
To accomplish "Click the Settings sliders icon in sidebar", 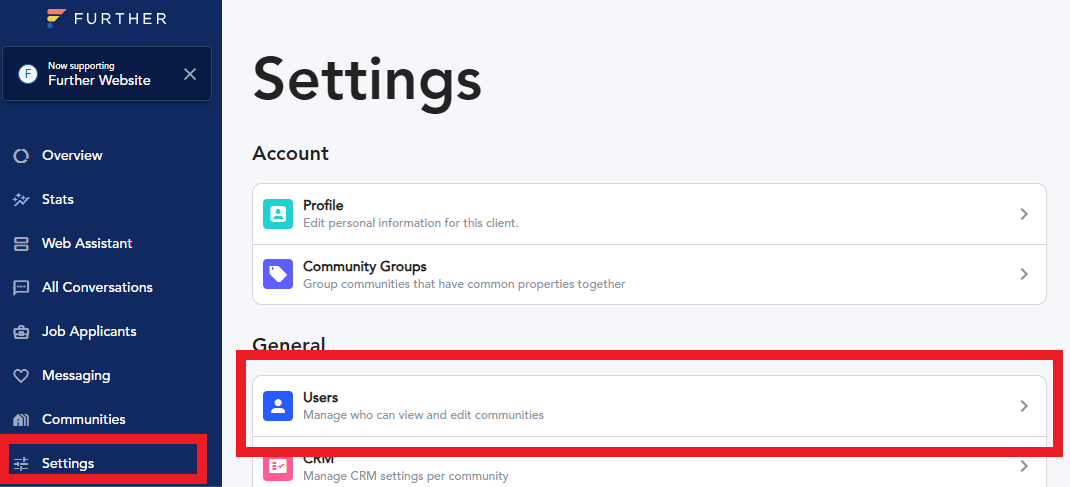I will point(20,464).
